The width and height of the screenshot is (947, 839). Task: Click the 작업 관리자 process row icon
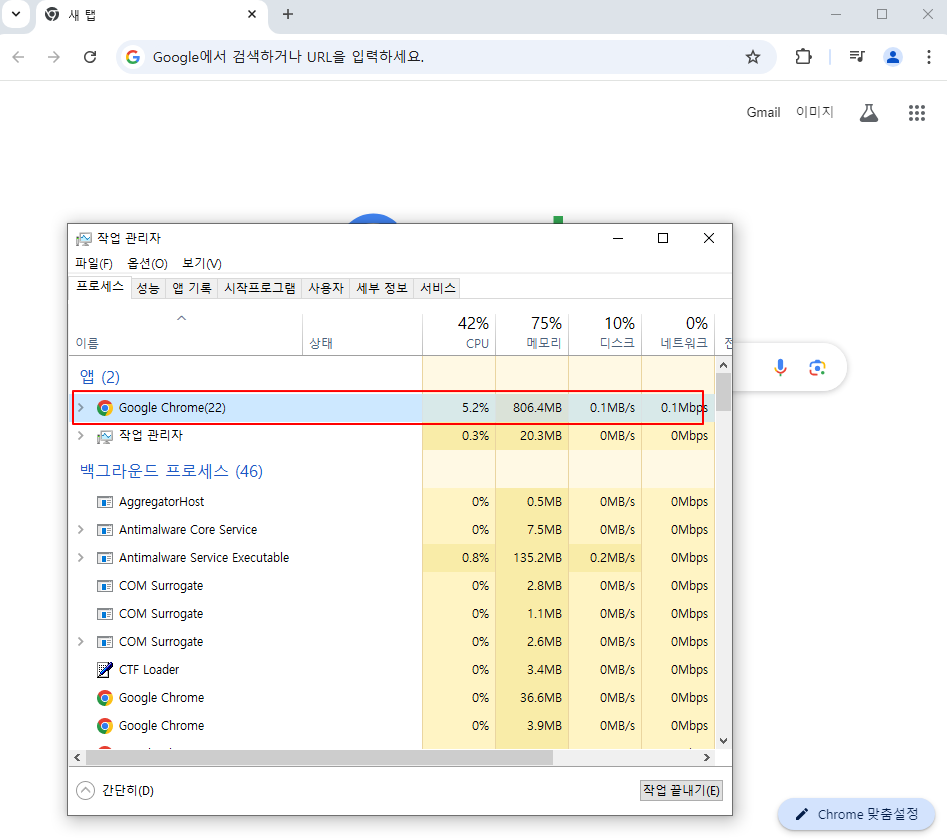(x=105, y=436)
